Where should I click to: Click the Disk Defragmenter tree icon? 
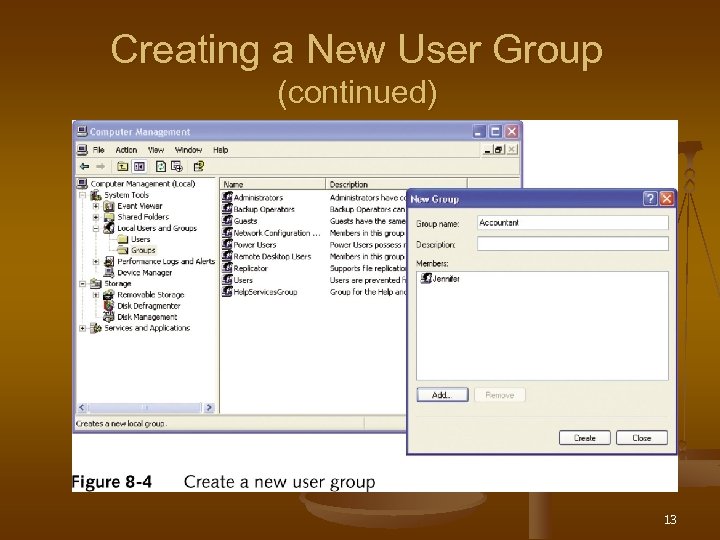click(x=109, y=306)
